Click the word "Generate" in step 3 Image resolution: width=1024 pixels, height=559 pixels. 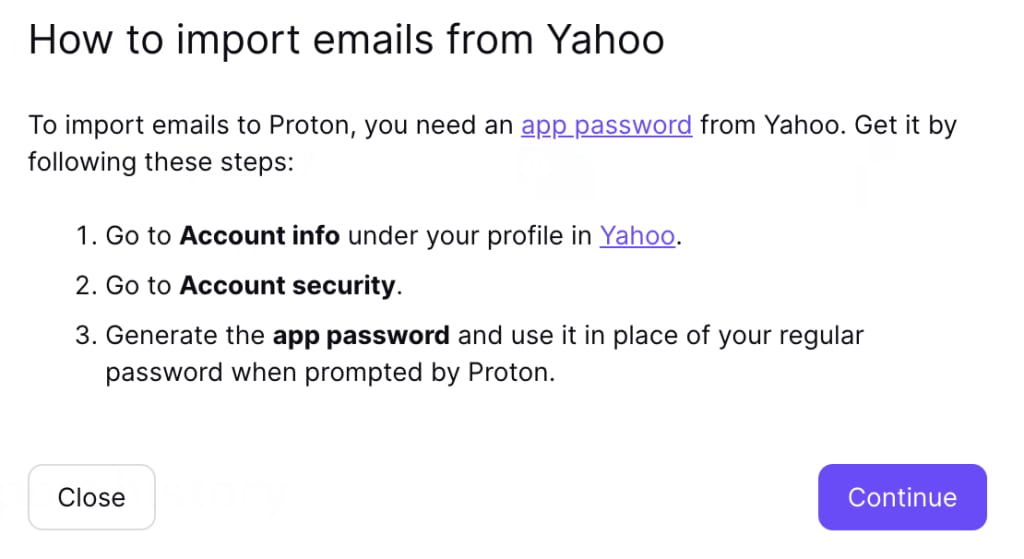coord(153,335)
